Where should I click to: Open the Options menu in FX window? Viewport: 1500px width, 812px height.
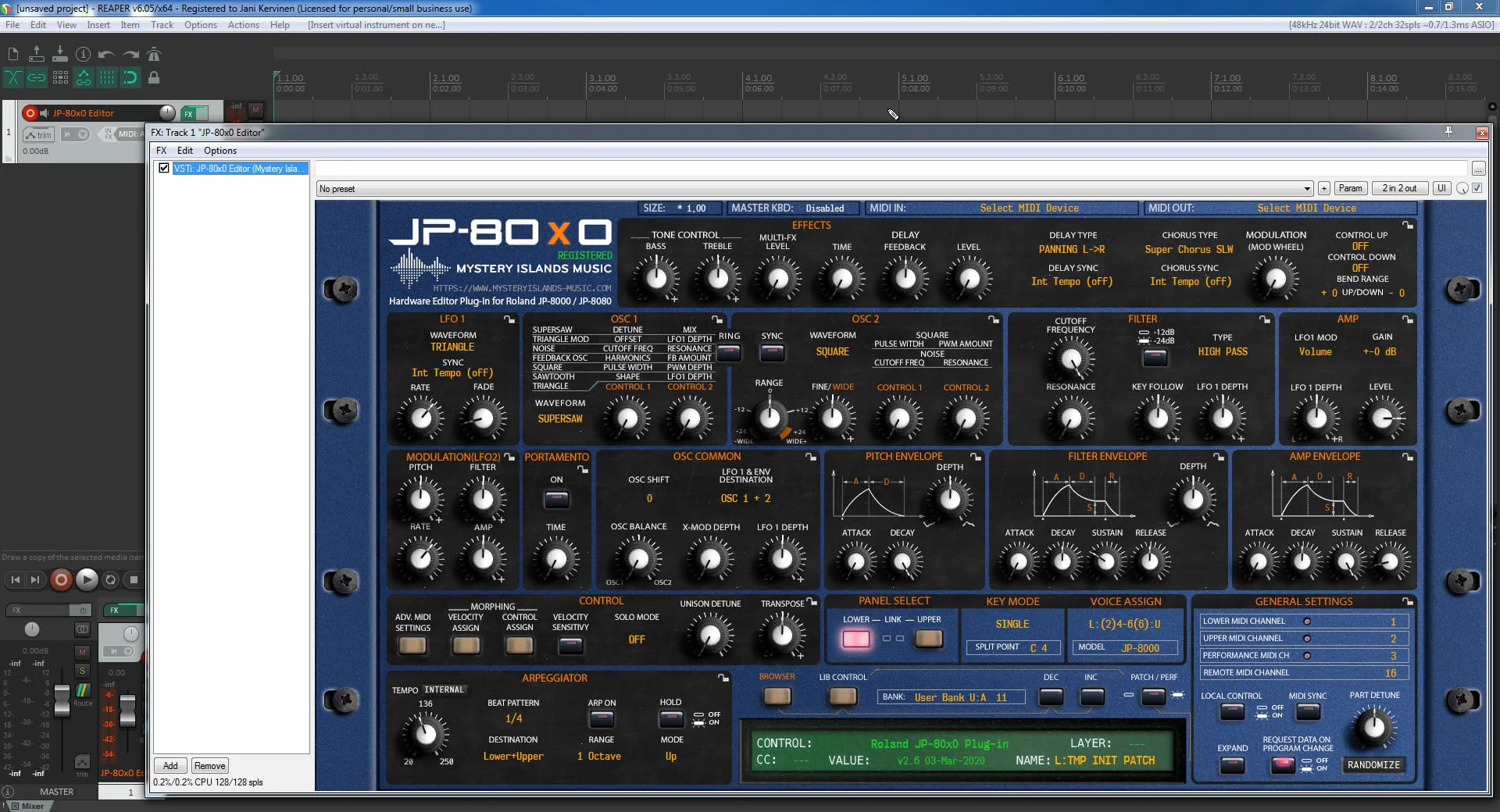tap(220, 151)
